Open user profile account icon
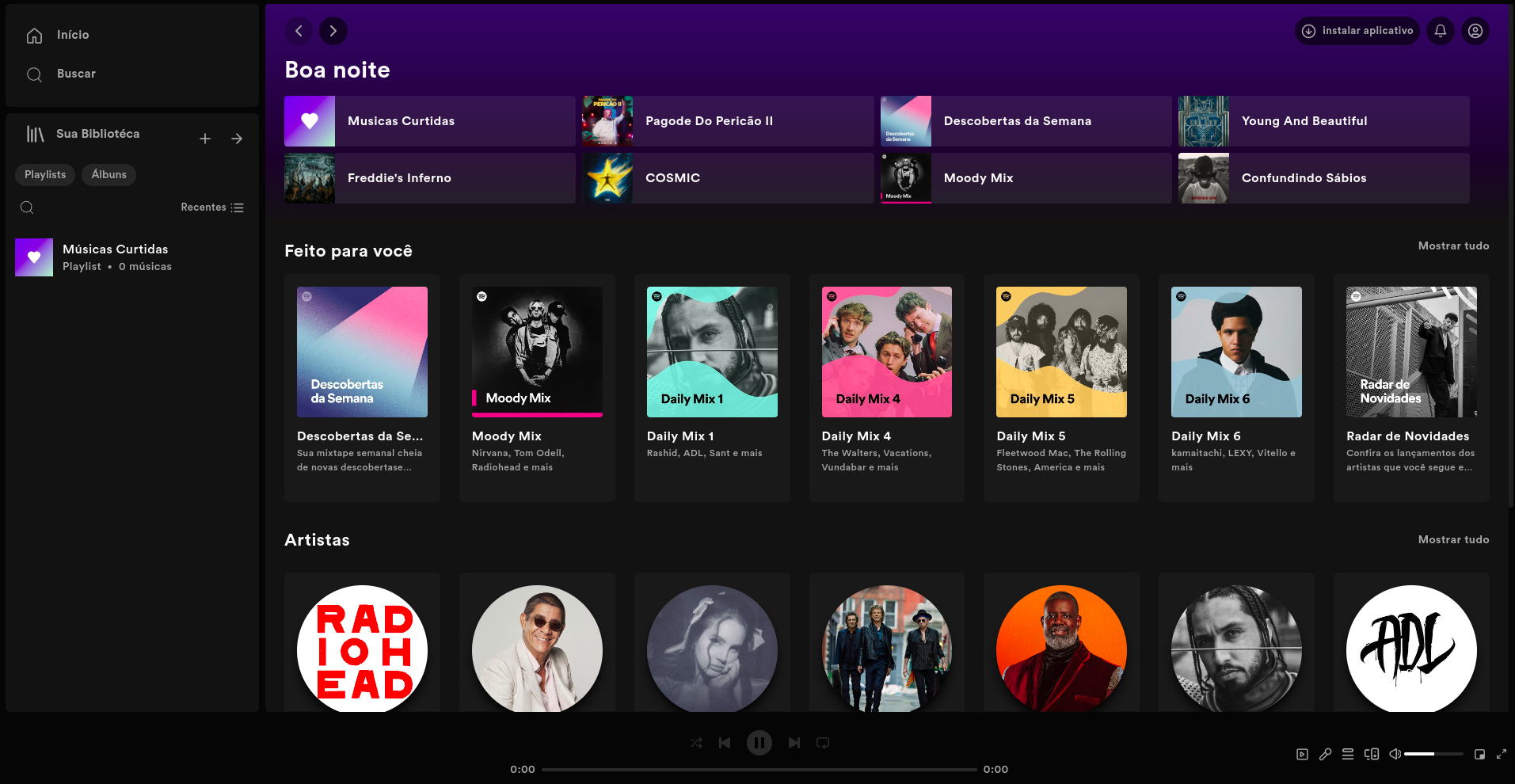The height and width of the screenshot is (784, 1515). pyautogui.click(x=1475, y=31)
